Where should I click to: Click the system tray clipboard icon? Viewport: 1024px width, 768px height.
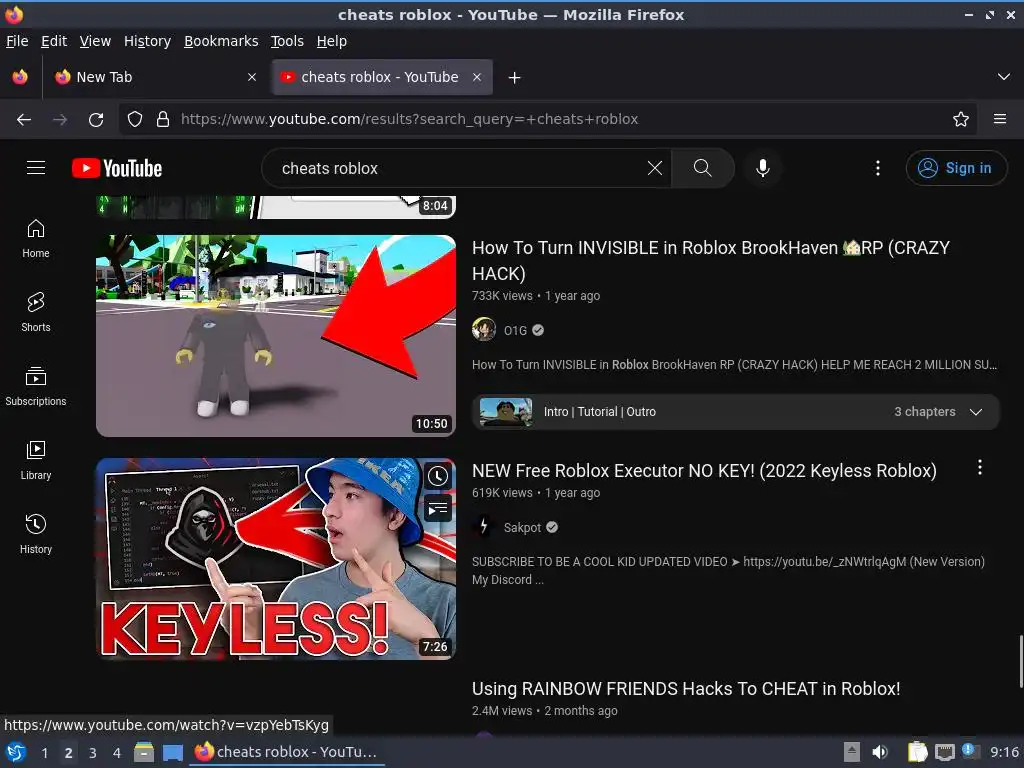[x=917, y=752]
